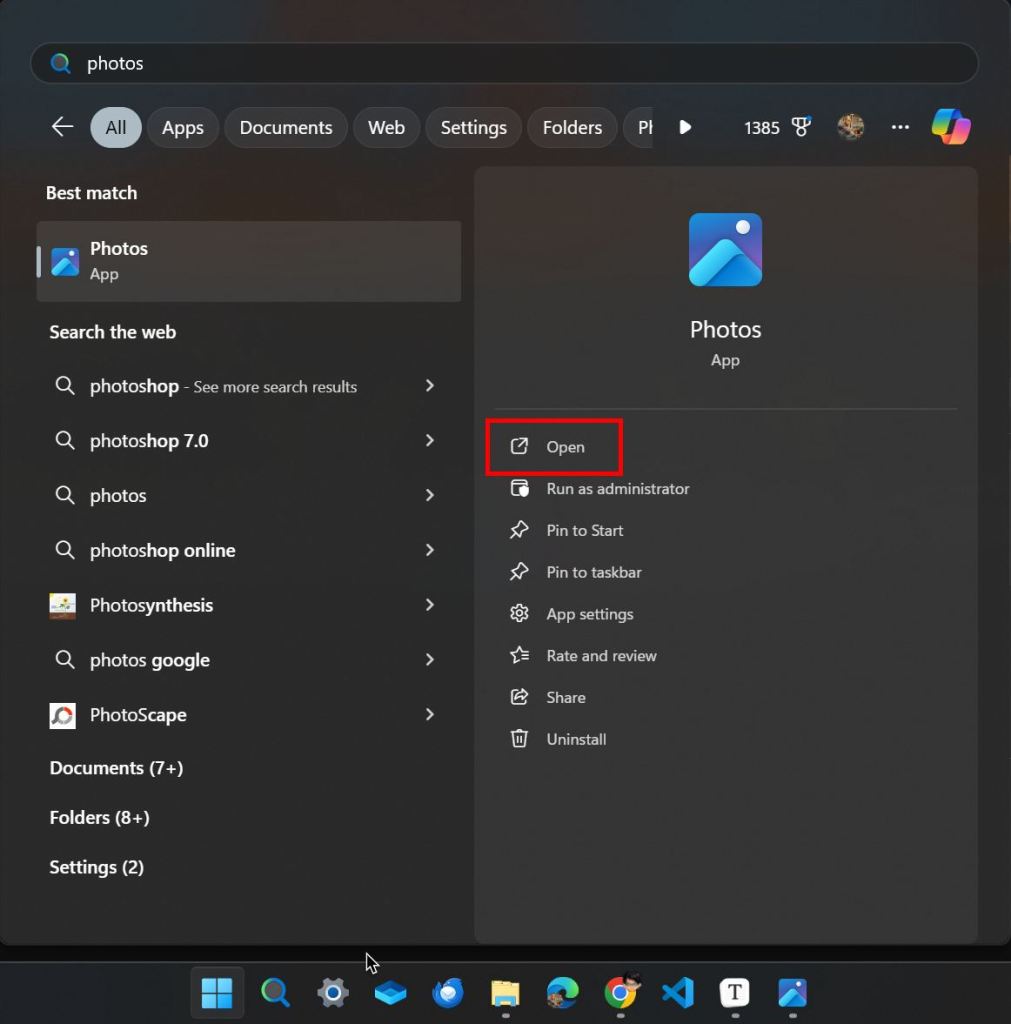The height and width of the screenshot is (1024, 1011).
Task: Select the photoshop online web suggestion
Action: point(163,551)
